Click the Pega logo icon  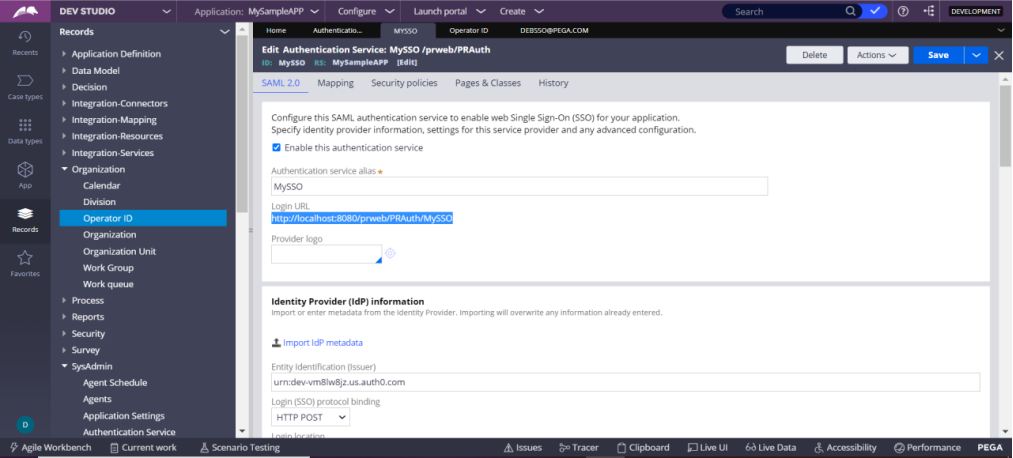pos(25,11)
